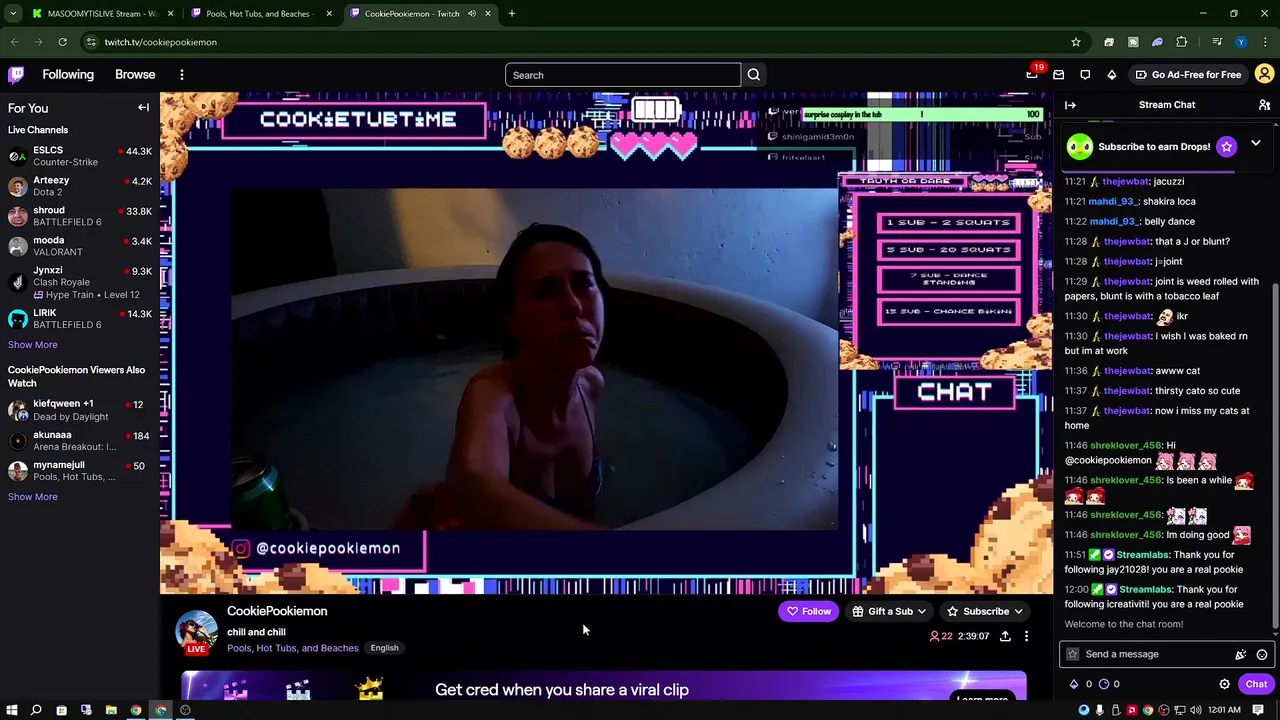Open Jynxzi's Clash Royale channel
Screen dimensions: 1280x720
coord(80,282)
